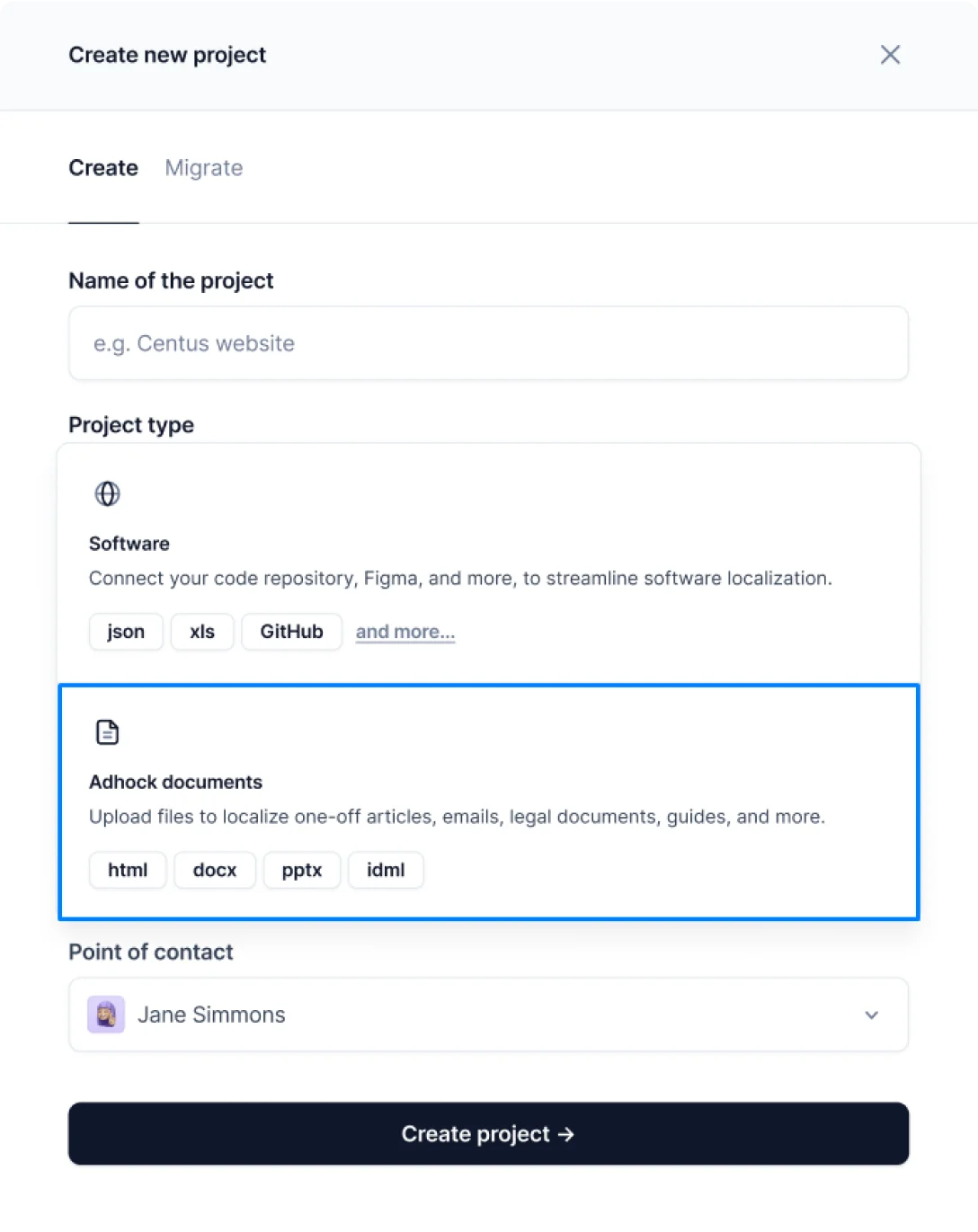The width and height of the screenshot is (978, 1232).
Task: Click the GitHub tag
Action: [291, 632]
